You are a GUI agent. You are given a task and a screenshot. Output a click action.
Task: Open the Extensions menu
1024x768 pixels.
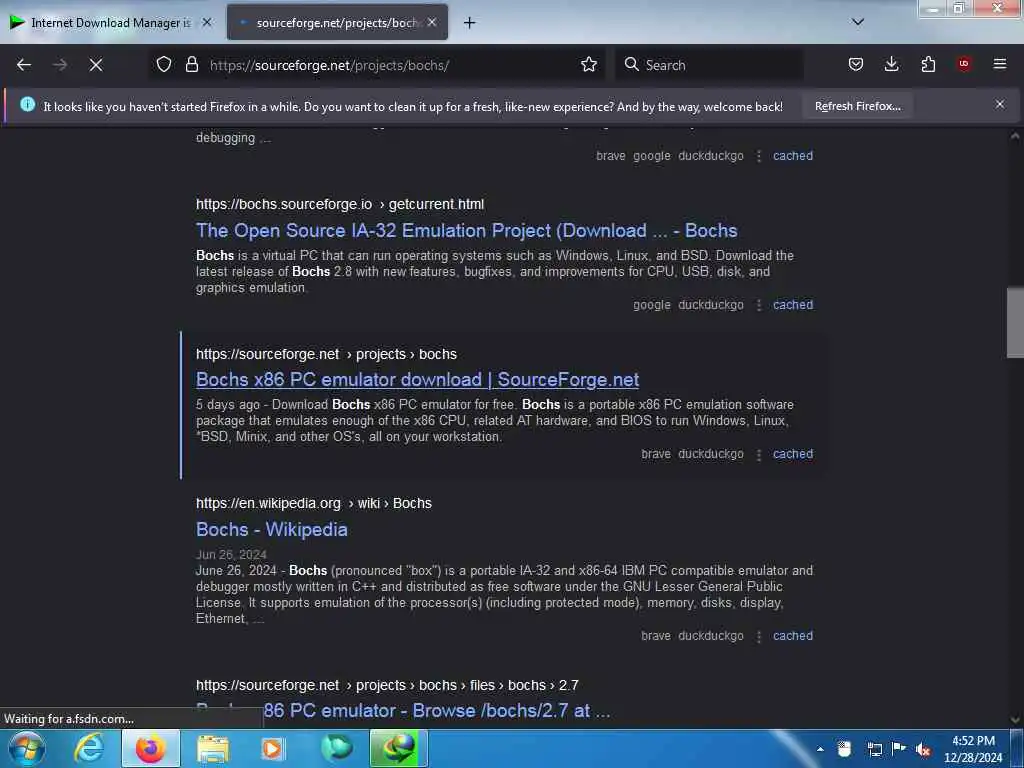pos(928,64)
